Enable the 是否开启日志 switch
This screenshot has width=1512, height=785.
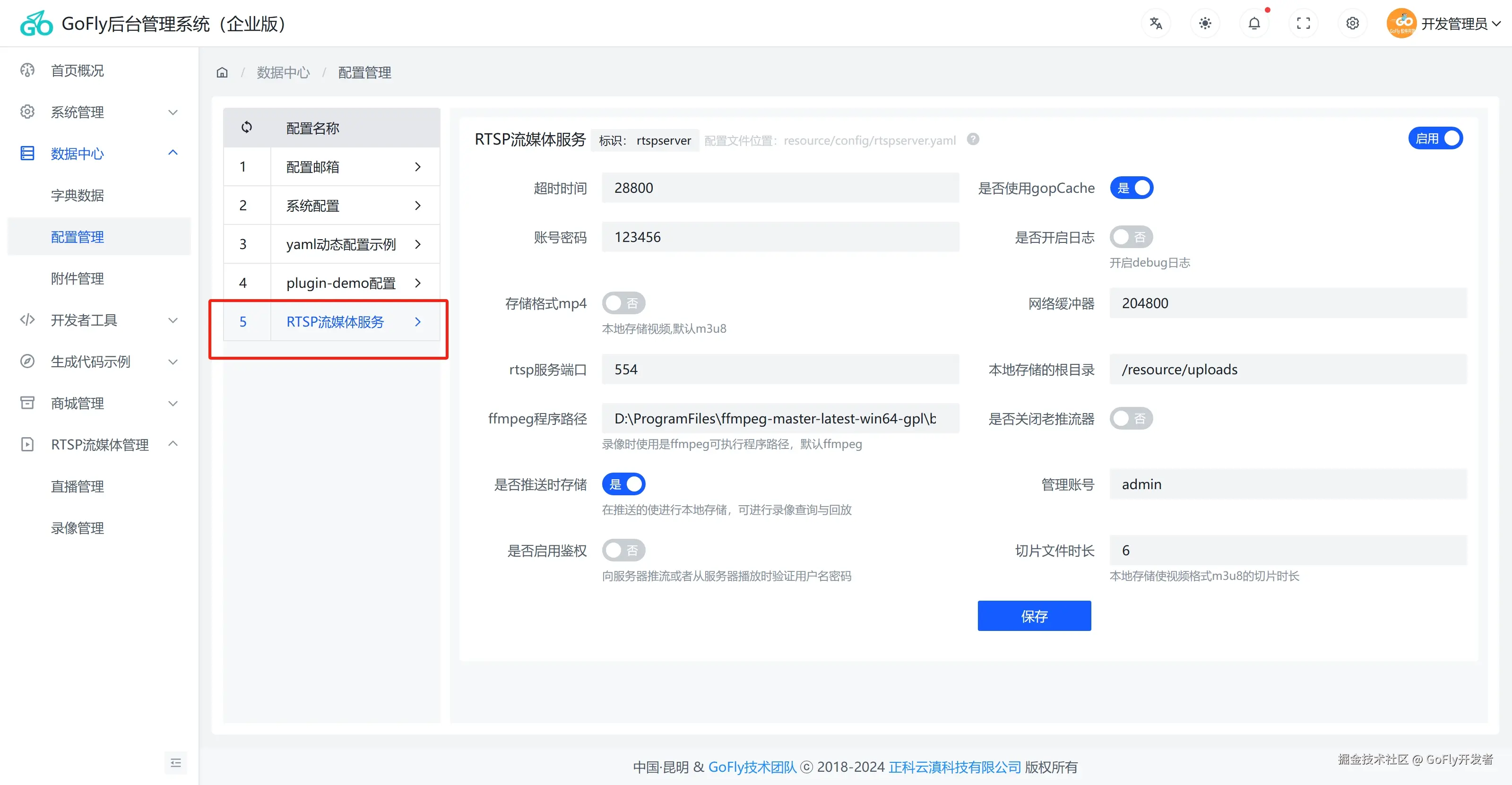(1131, 237)
